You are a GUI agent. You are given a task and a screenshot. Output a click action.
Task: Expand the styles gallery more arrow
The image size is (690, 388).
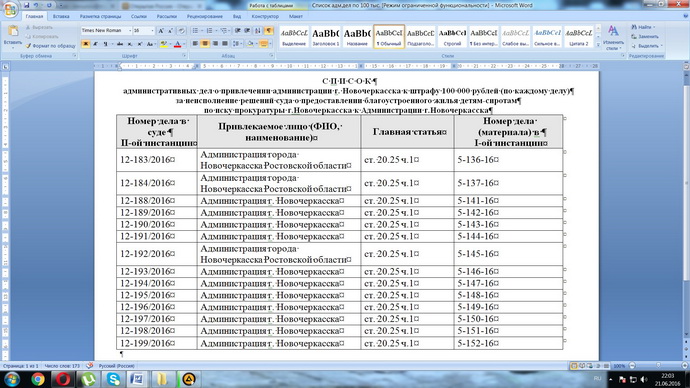pos(598,45)
